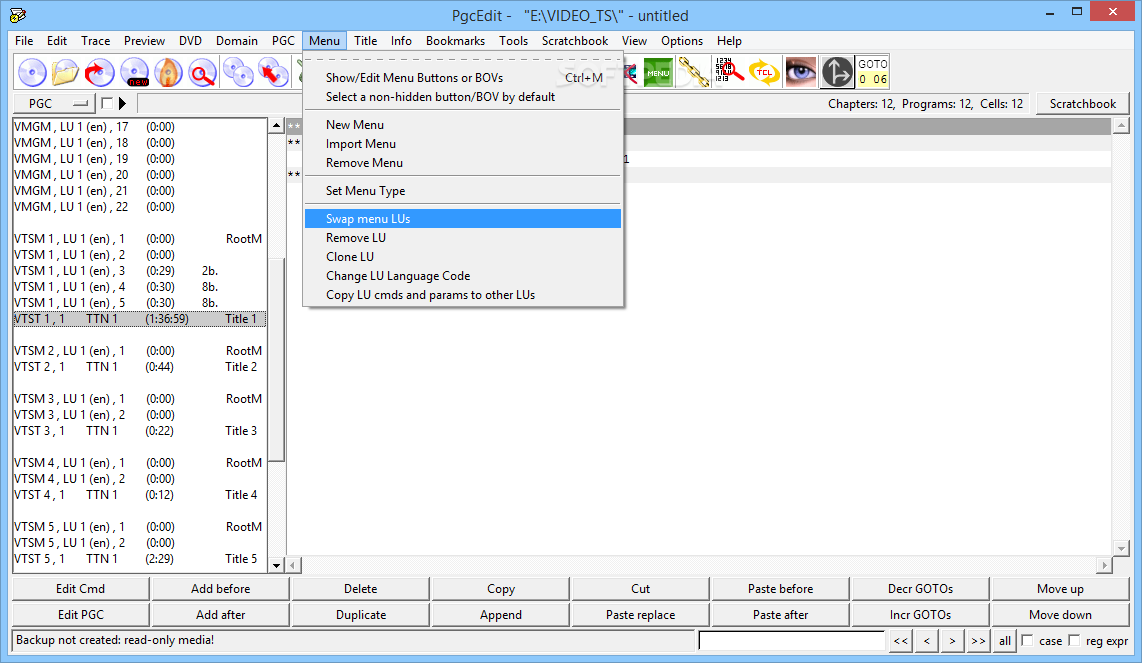Click the numbers with magnifier icon
The image size is (1142, 663).
click(x=728, y=72)
